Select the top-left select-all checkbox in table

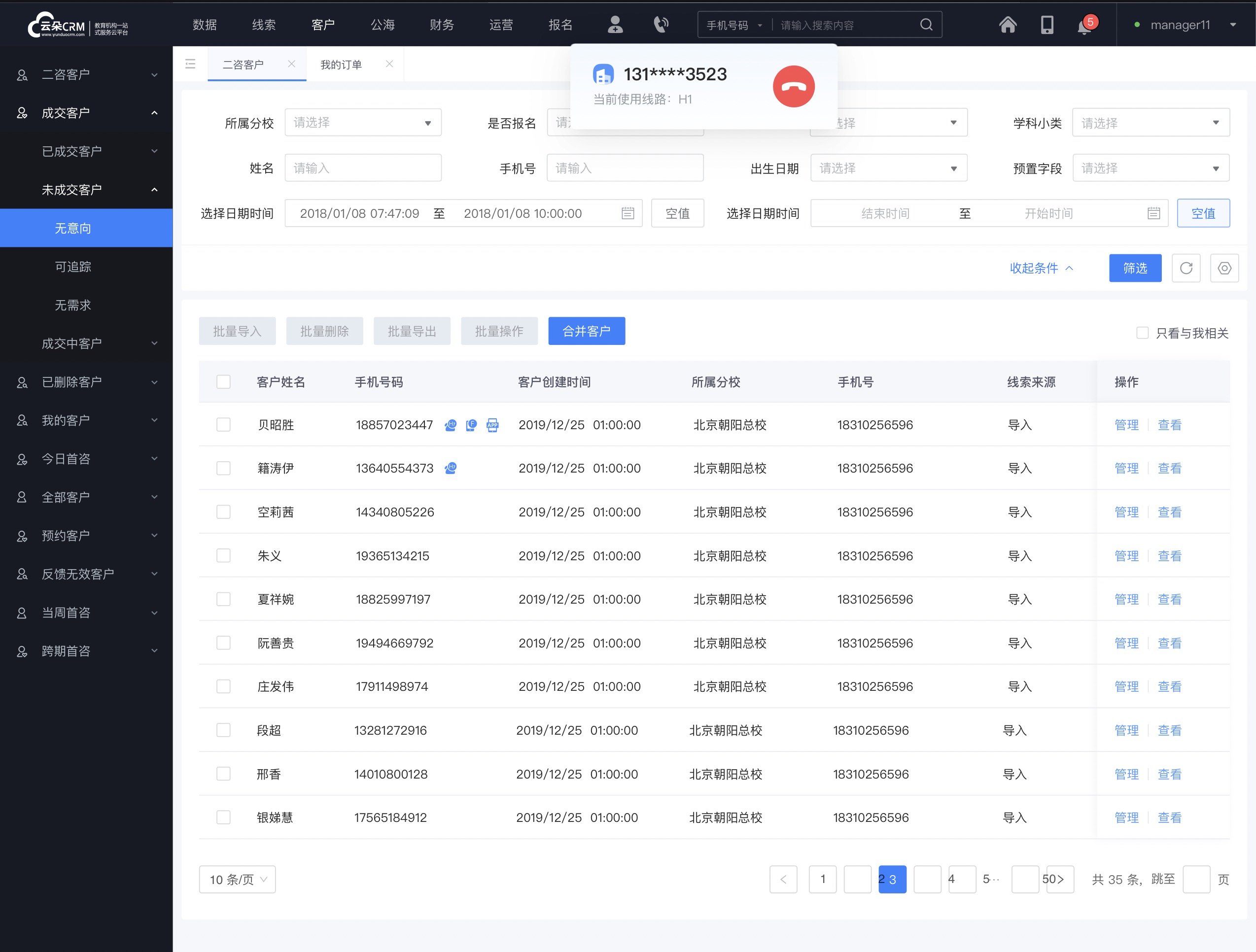(223, 380)
